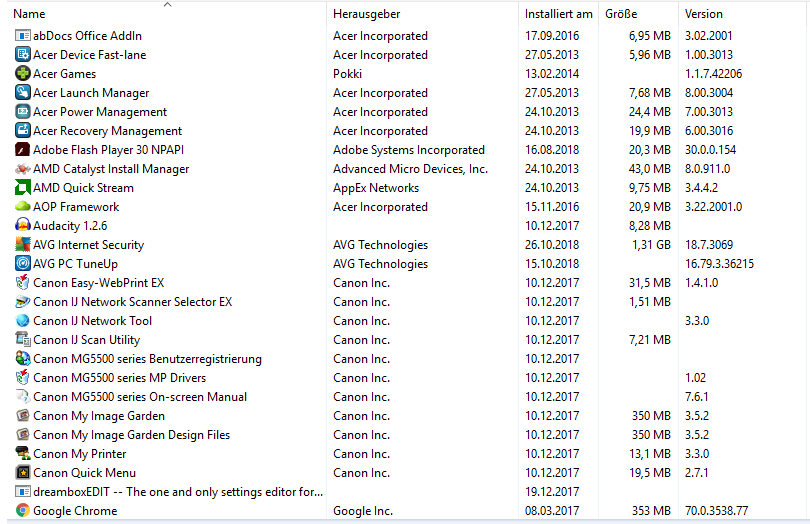This screenshot has width=810, height=524.
Task: Click the AVG Internet Security icon
Action: (23, 244)
